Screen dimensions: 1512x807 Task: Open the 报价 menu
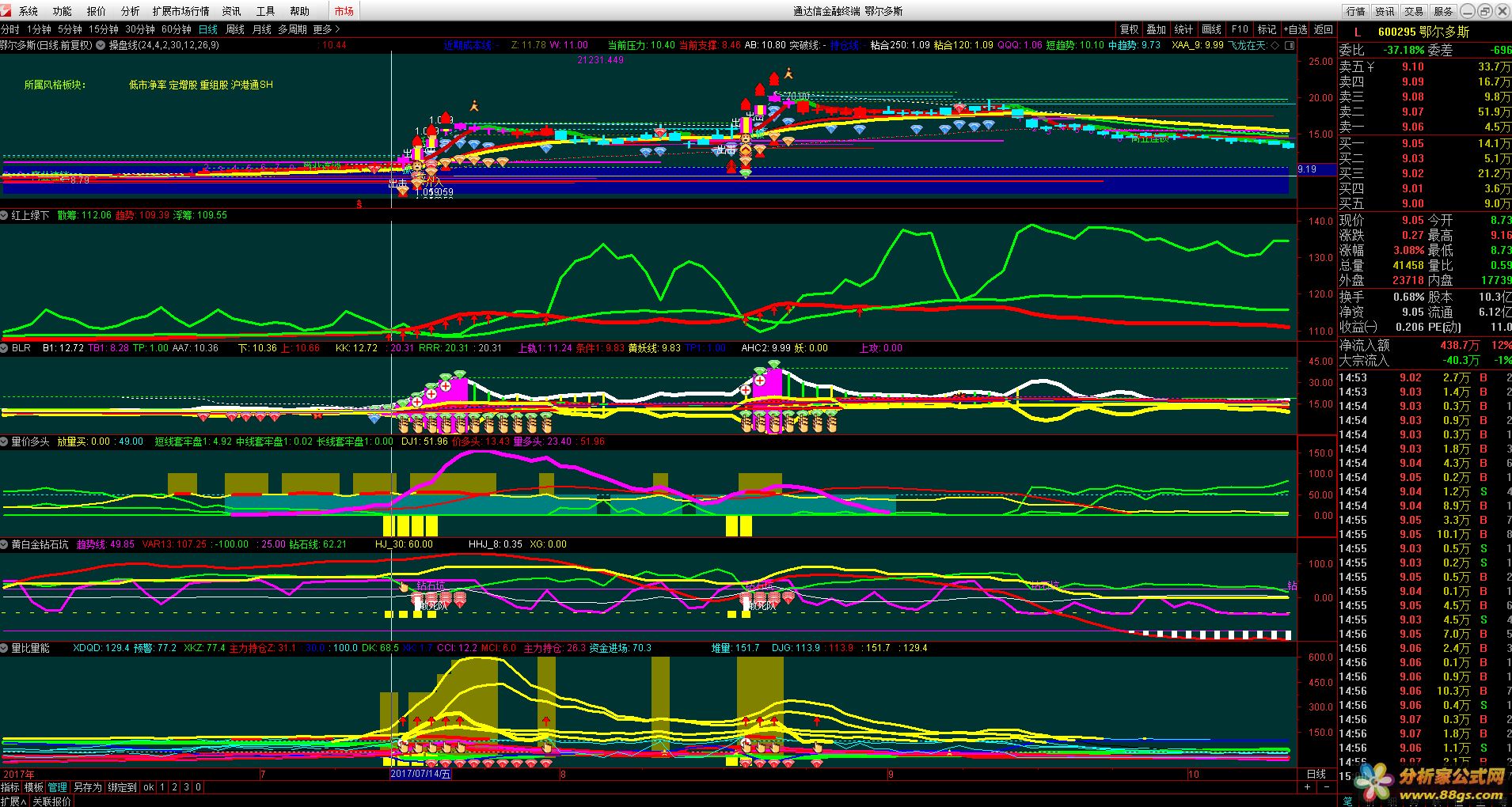coord(96,11)
